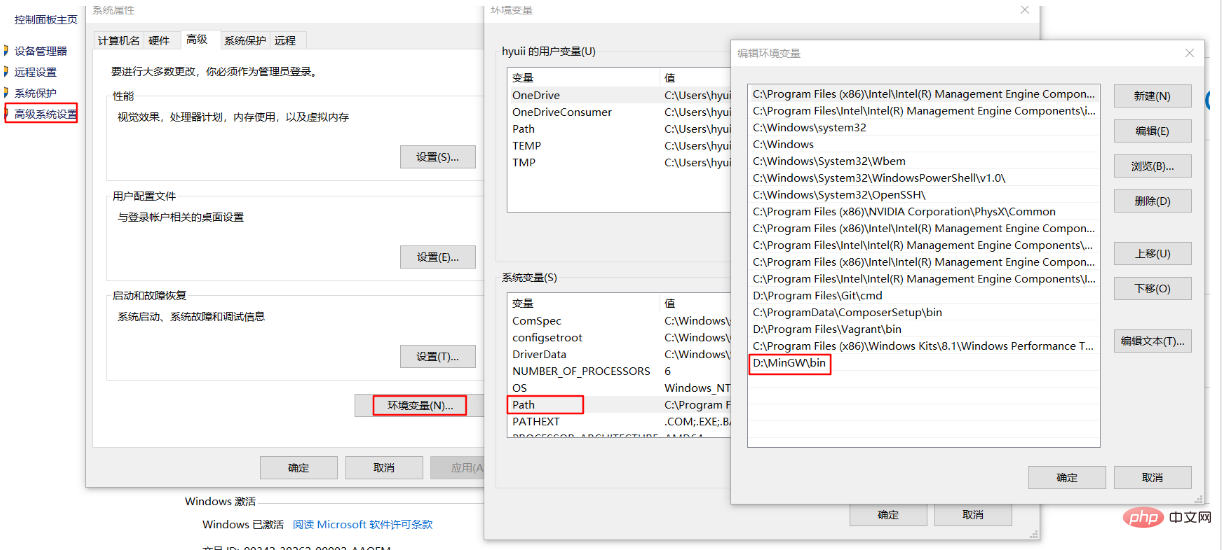Open 高级系统设置 in the sidebar
The width and height of the screenshot is (1222, 550).
[45, 114]
